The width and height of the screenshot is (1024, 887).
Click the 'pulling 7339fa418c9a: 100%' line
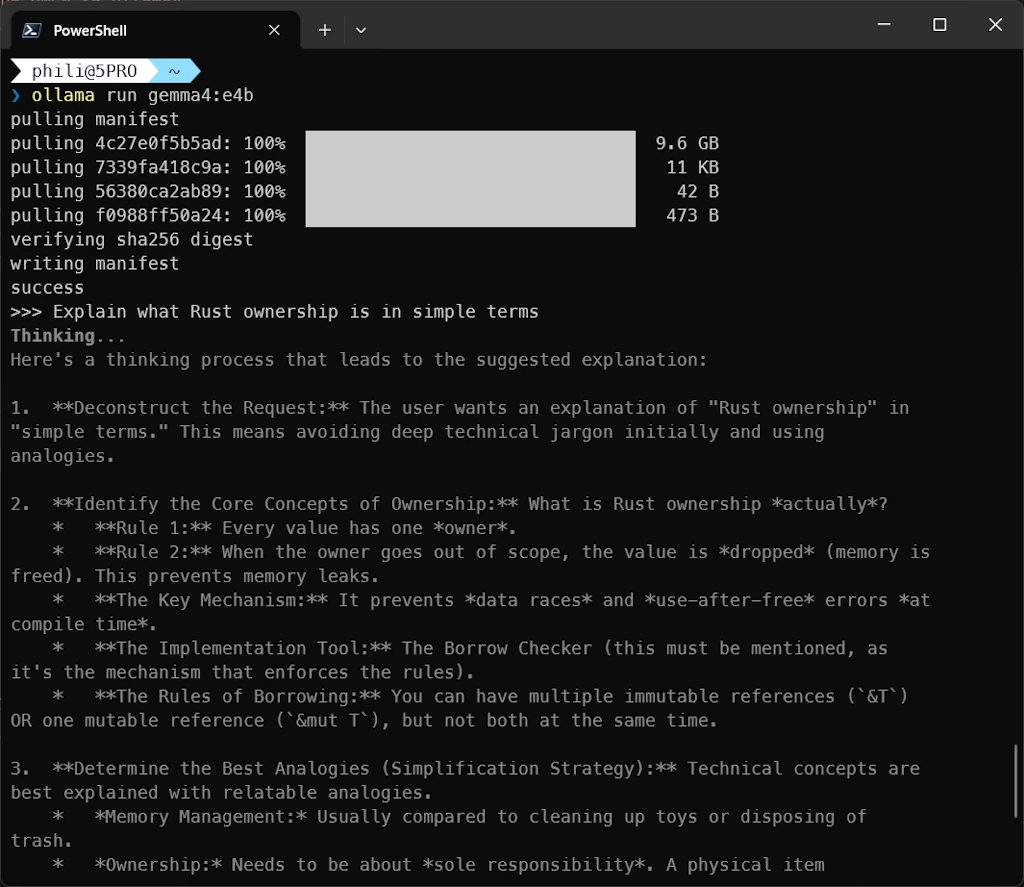(x=148, y=168)
